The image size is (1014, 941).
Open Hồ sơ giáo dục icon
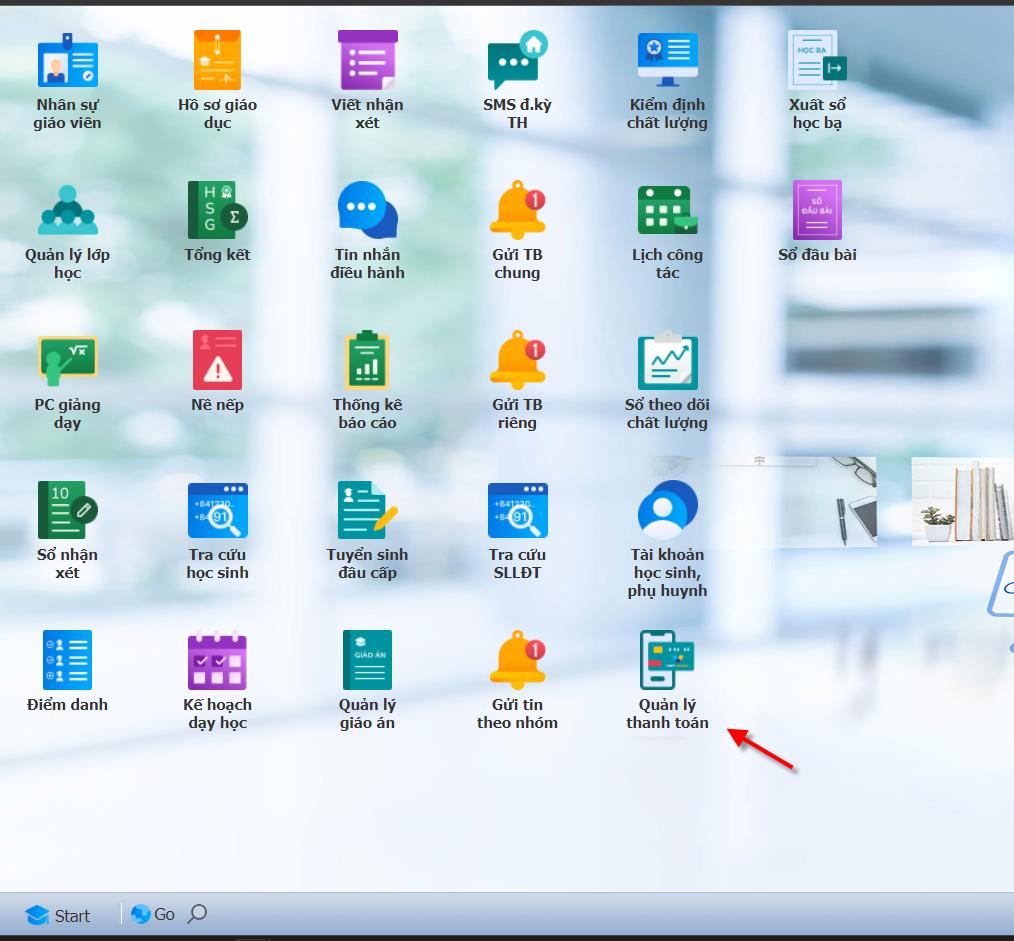[217, 62]
